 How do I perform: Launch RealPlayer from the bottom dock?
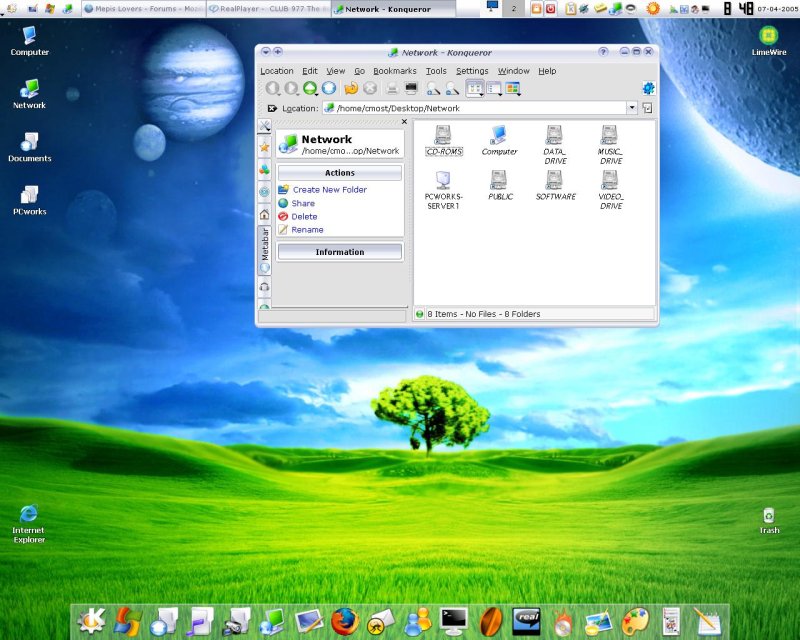pyautogui.click(x=526, y=621)
